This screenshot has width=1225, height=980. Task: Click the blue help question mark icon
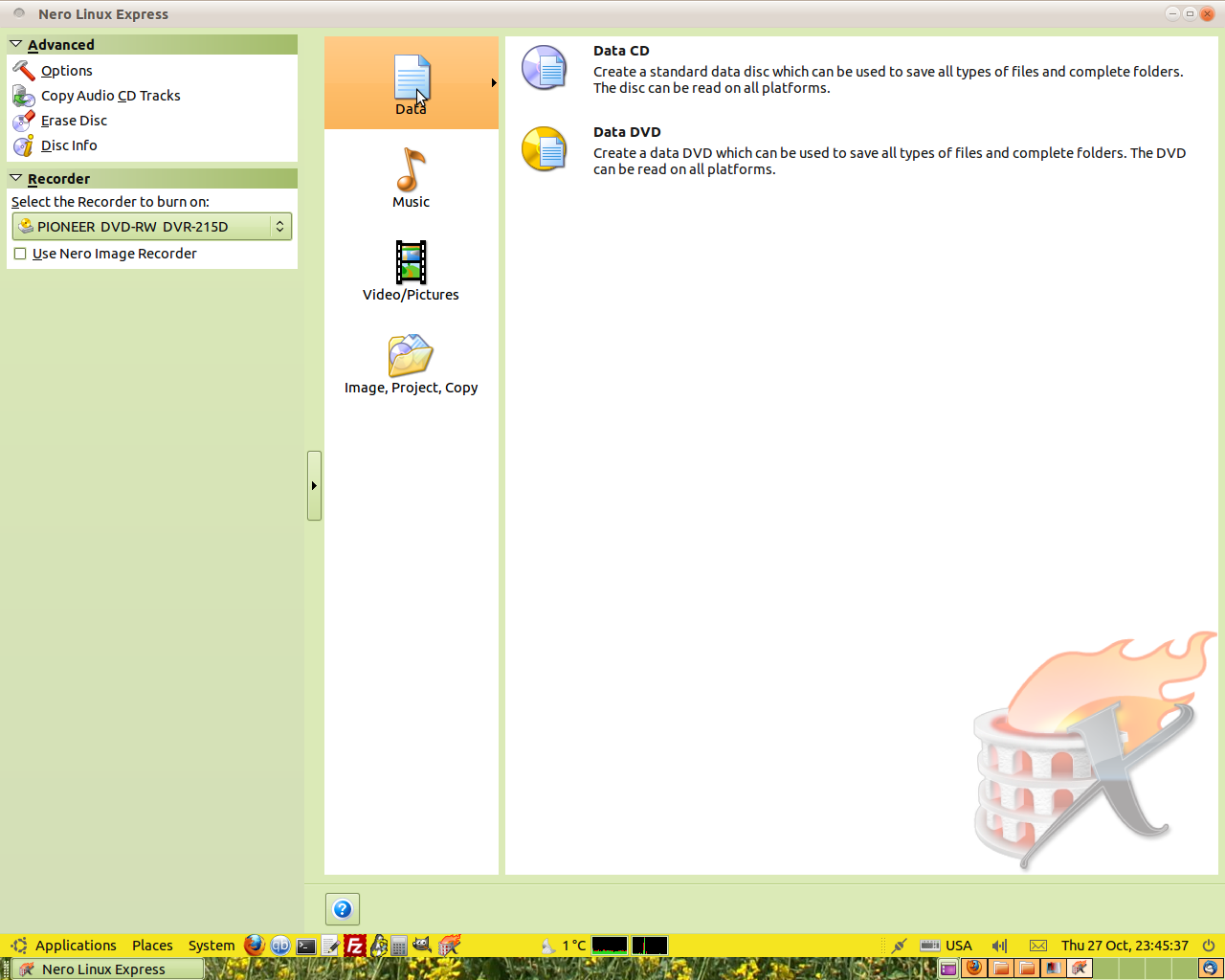click(x=343, y=909)
